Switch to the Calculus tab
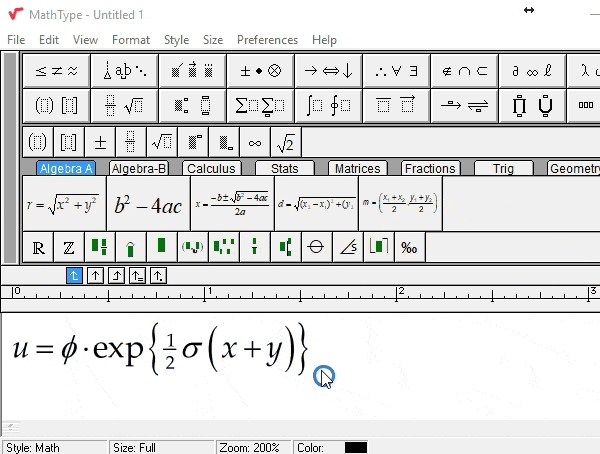The height and width of the screenshot is (454, 600). click(x=212, y=168)
